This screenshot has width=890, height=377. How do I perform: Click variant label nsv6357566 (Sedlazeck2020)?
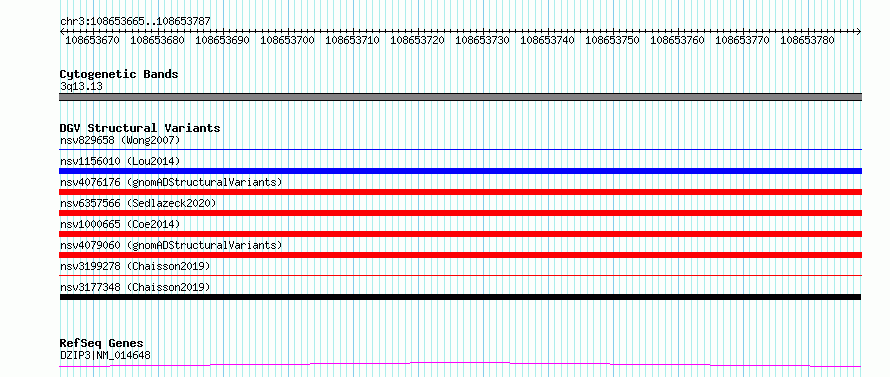tap(138, 203)
